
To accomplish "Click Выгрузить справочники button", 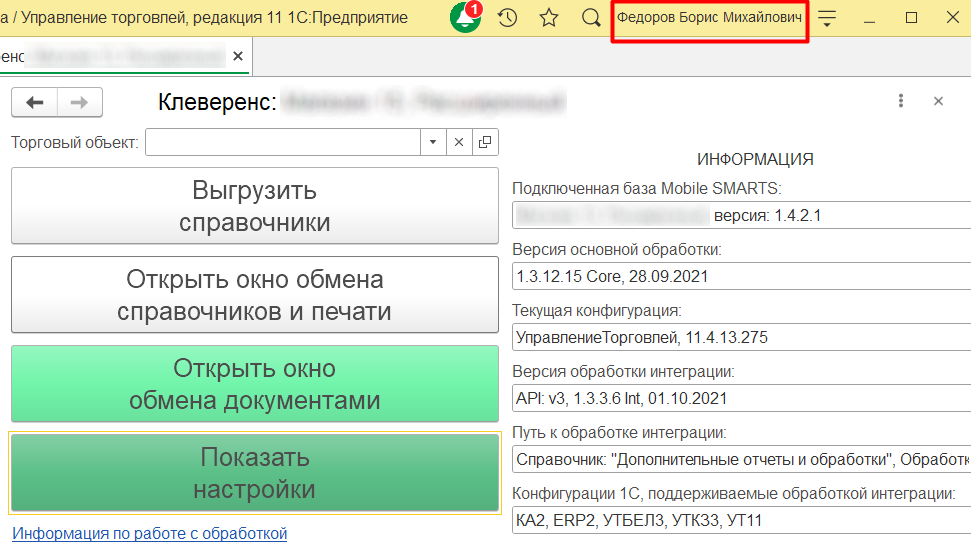I will point(255,206).
